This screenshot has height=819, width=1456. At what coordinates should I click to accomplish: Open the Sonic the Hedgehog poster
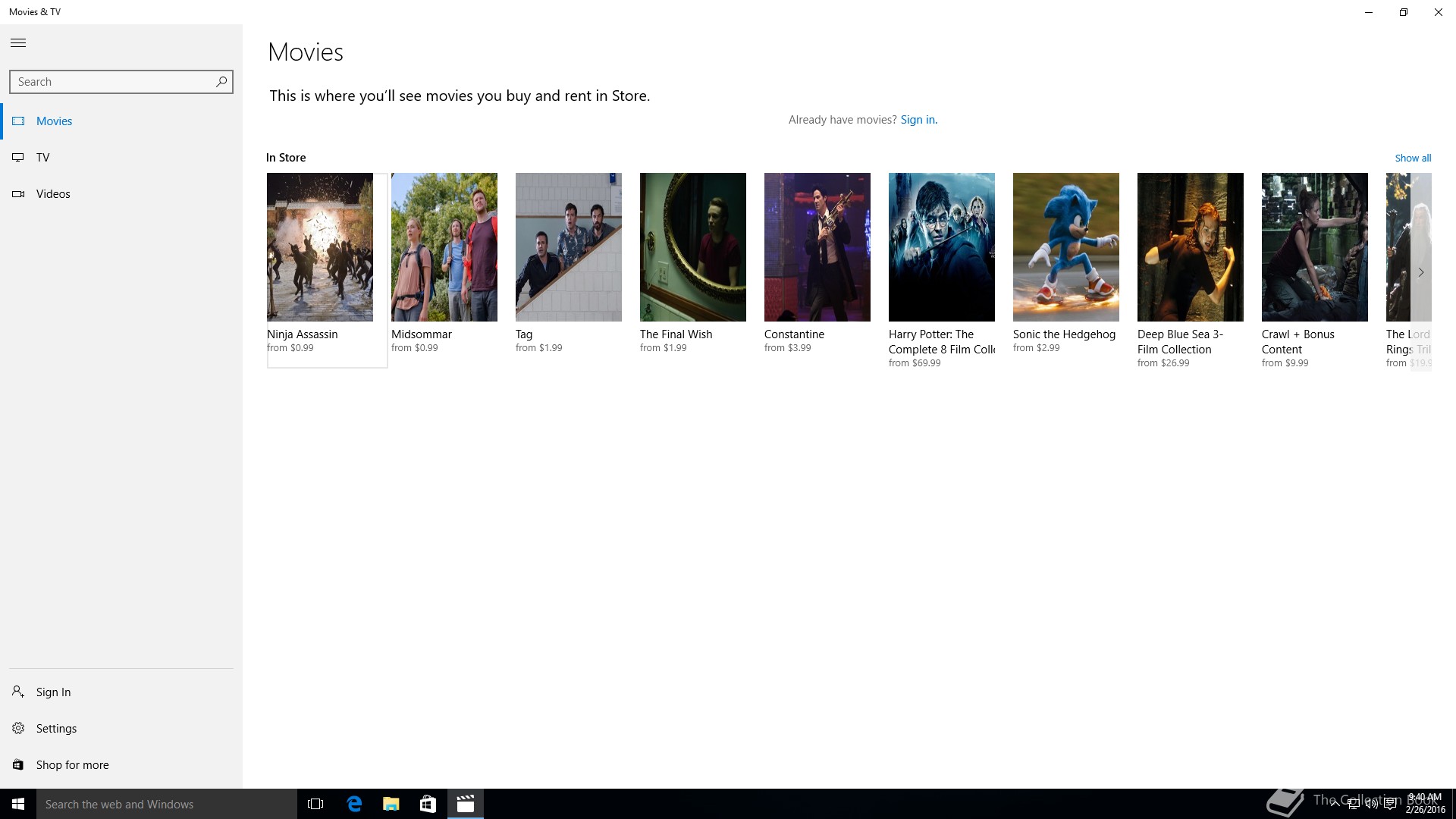(1066, 247)
